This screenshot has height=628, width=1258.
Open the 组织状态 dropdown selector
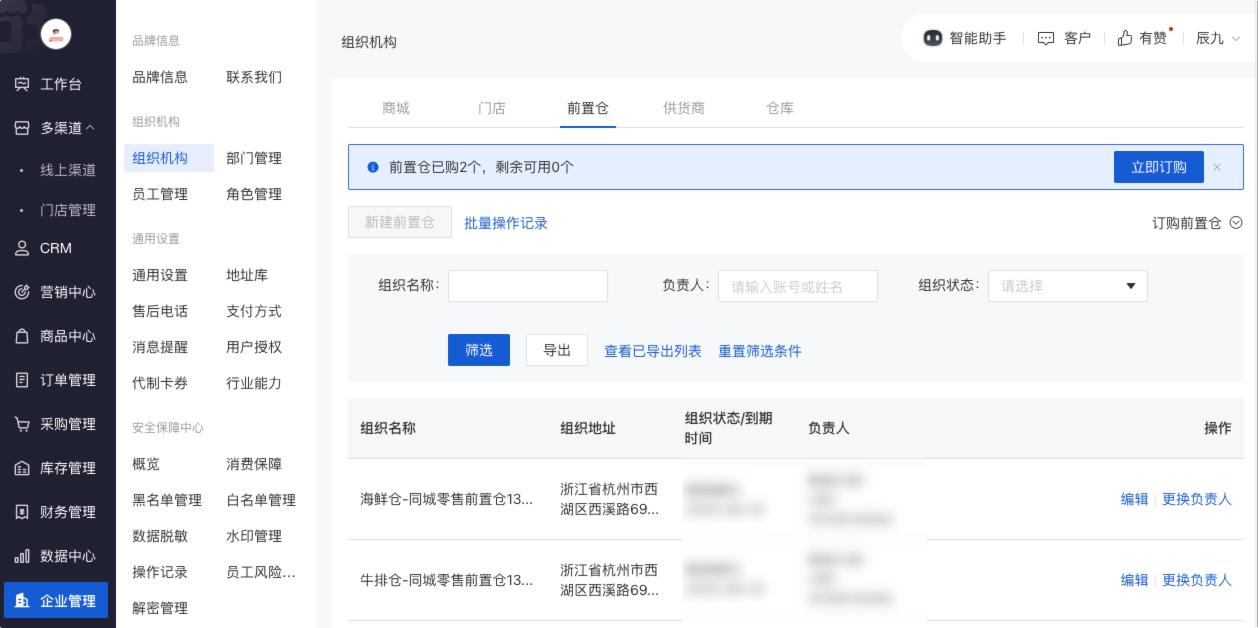(1067, 286)
